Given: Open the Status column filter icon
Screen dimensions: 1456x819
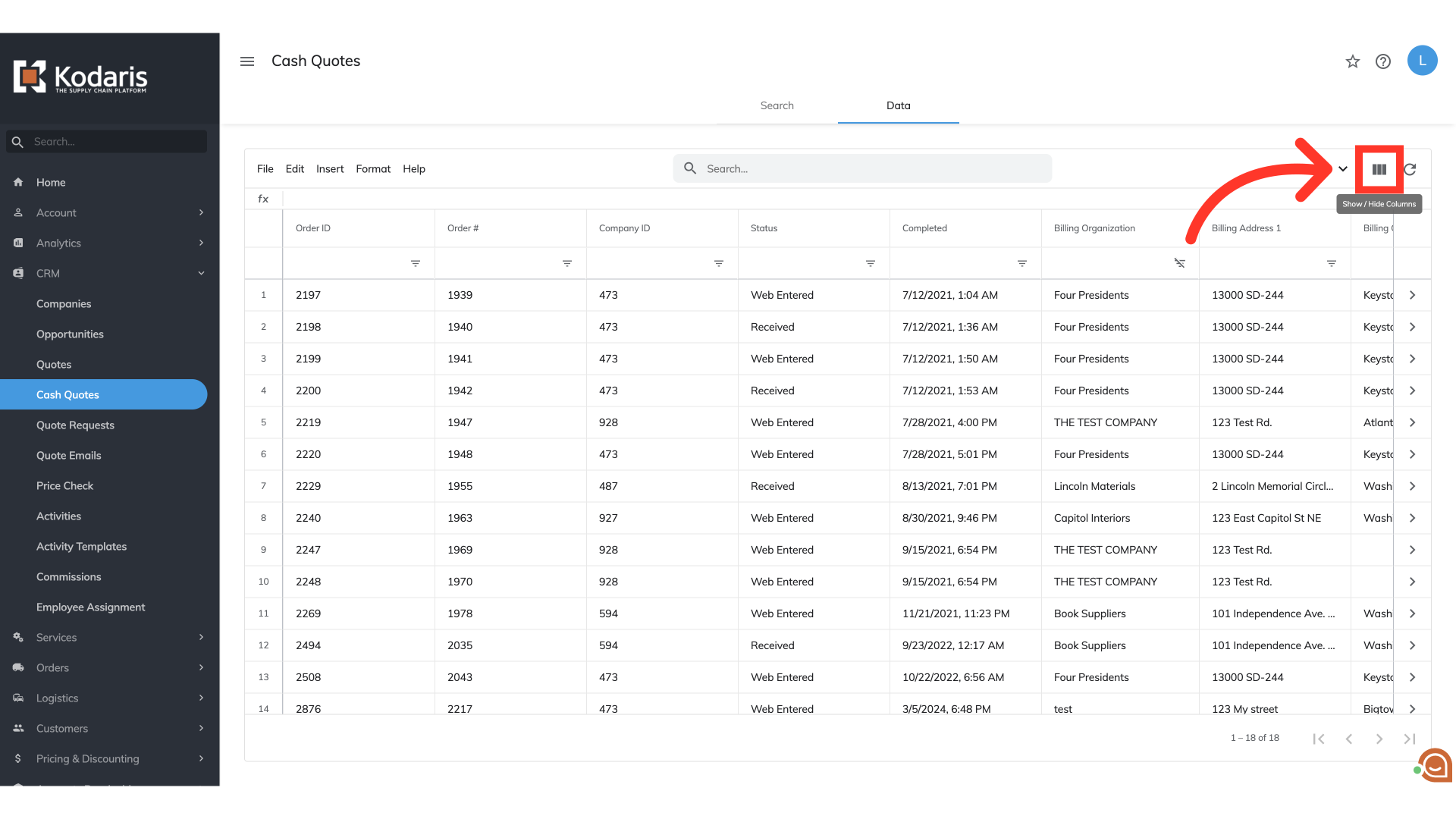Looking at the screenshot, I should coord(871,263).
